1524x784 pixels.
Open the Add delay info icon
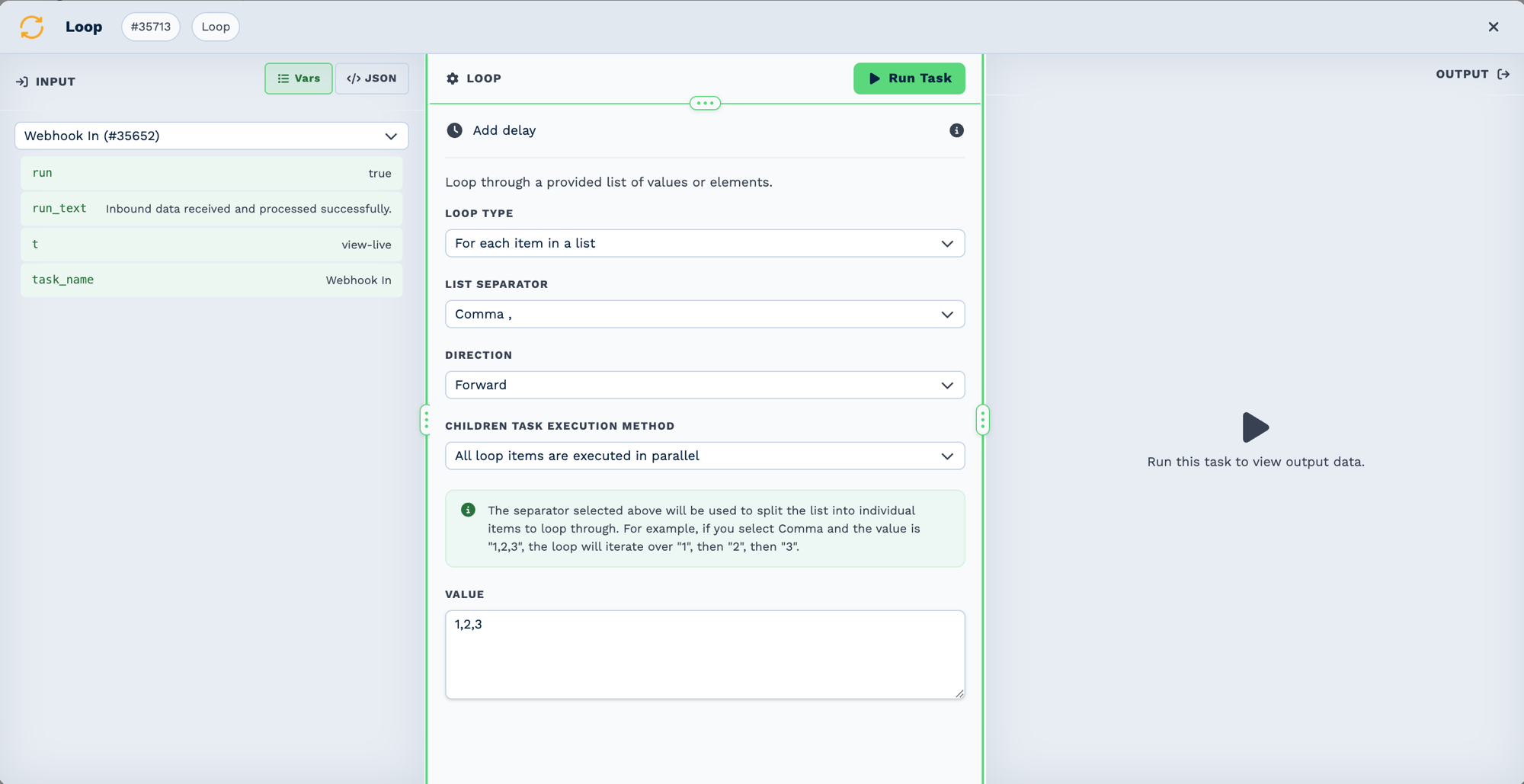point(956,130)
